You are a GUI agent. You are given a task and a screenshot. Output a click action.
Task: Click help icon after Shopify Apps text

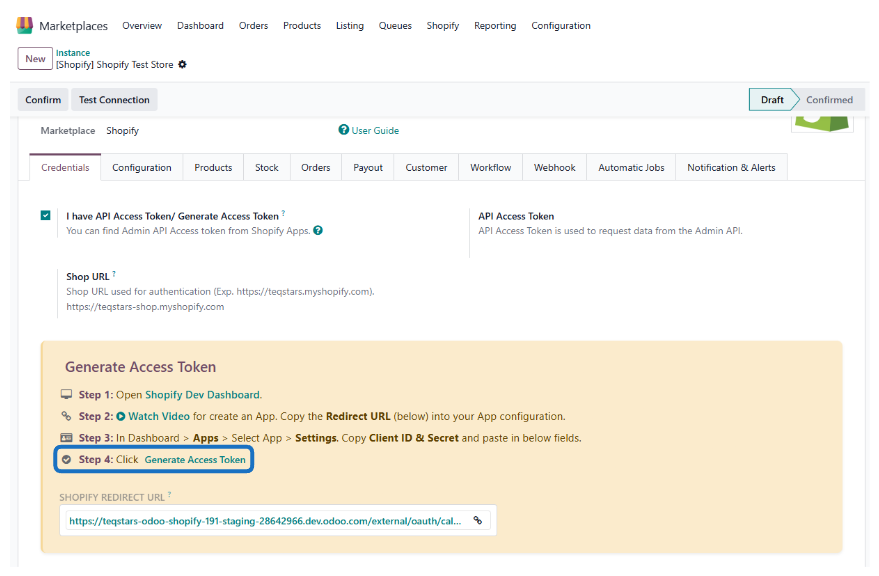318,230
